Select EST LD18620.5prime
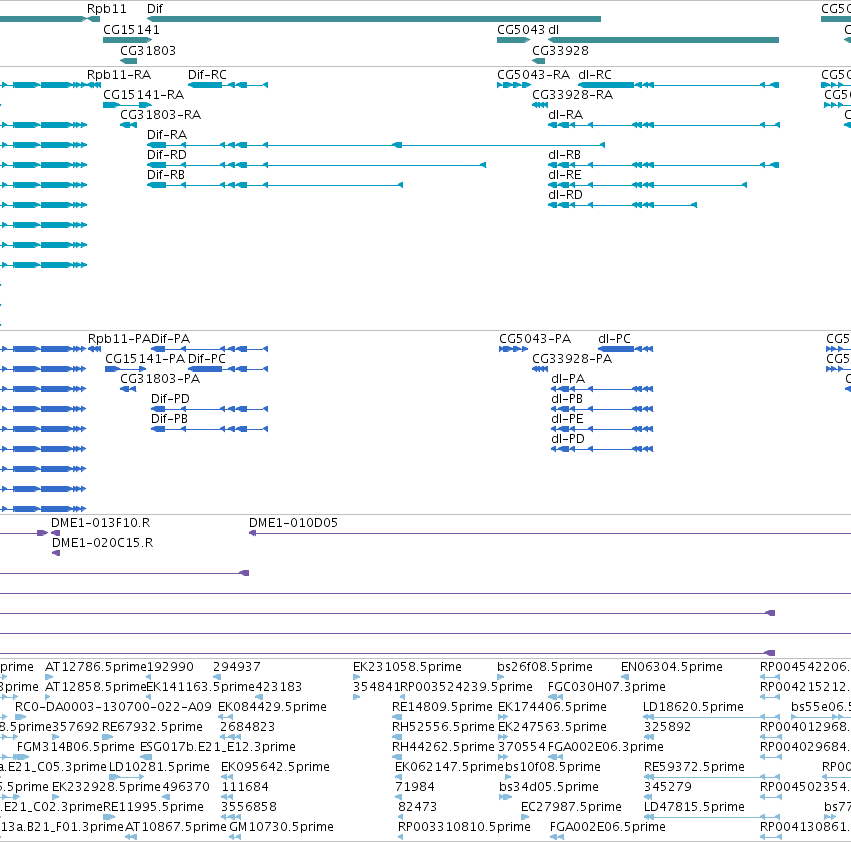This screenshot has height=842, width=851. tap(694, 707)
